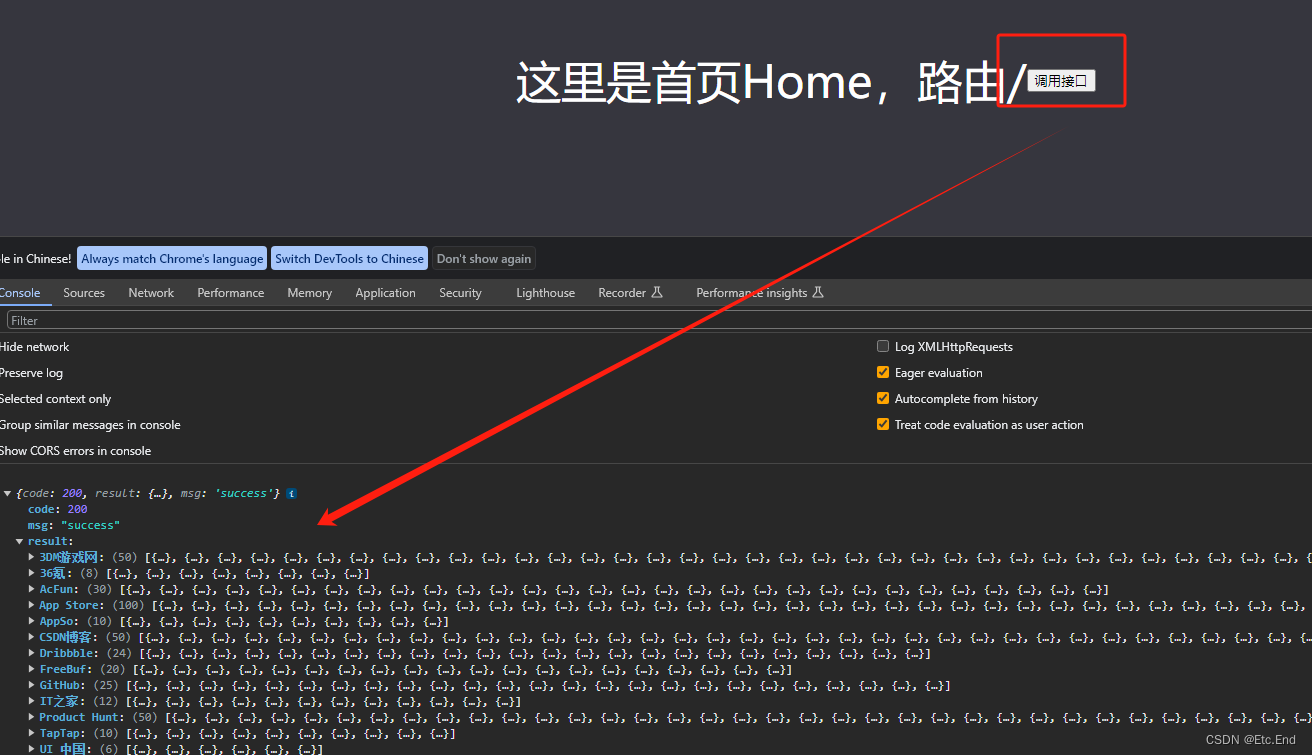Disable Treat code evaluation as user action
The width and height of the screenshot is (1312, 755).
point(883,425)
